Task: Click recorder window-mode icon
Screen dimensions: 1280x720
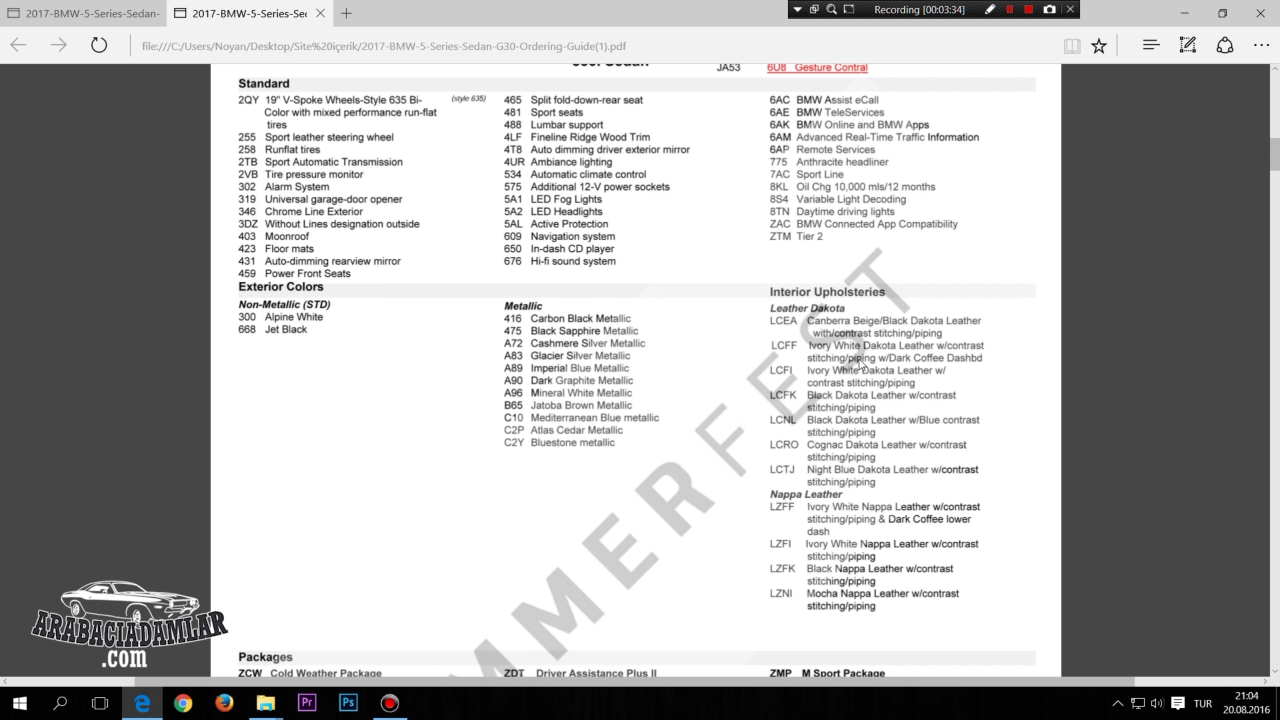Action: (814, 9)
